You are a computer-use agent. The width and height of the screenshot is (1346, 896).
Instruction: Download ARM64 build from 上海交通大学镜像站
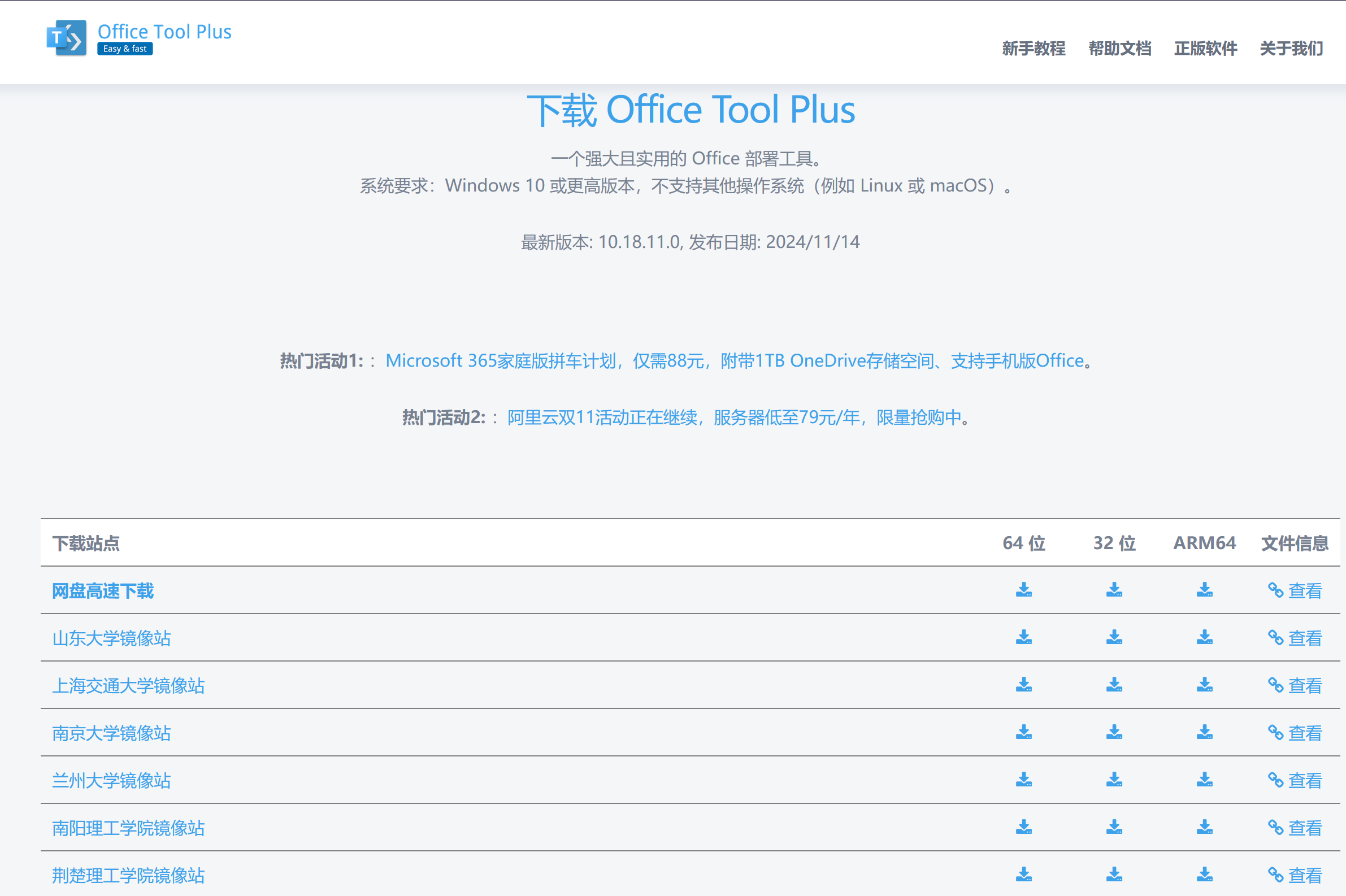click(1204, 686)
